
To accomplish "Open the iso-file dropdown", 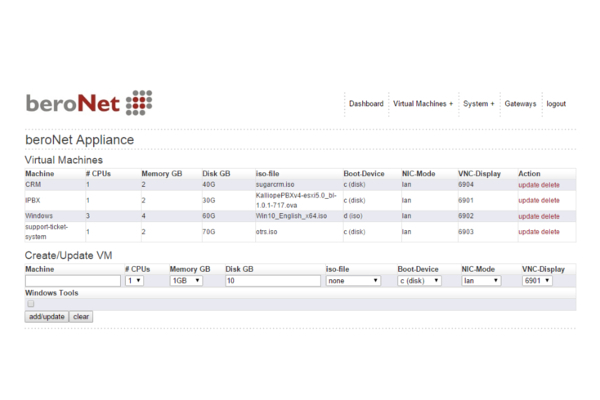I will [x=353, y=281].
